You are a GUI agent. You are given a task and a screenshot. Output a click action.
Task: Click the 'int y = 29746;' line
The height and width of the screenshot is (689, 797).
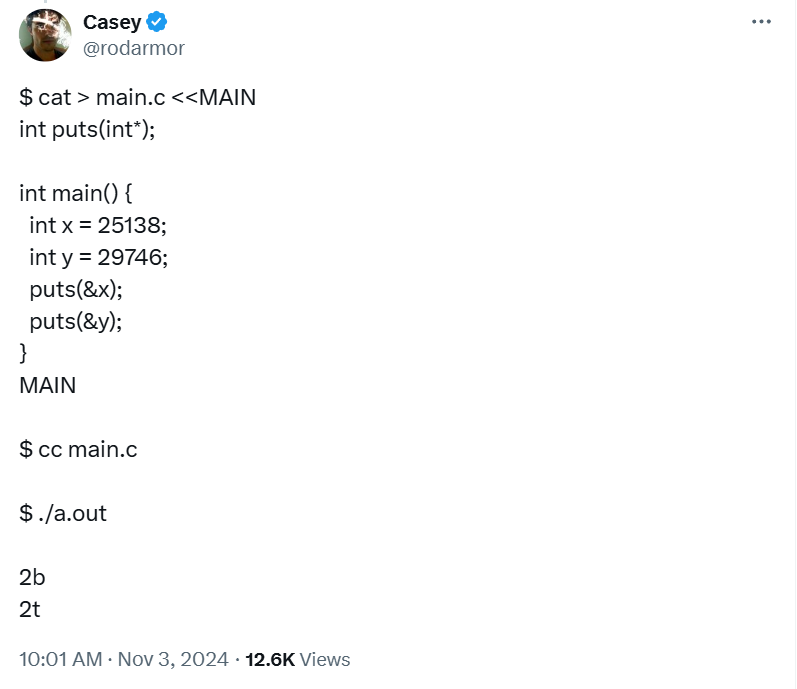[x=98, y=257]
